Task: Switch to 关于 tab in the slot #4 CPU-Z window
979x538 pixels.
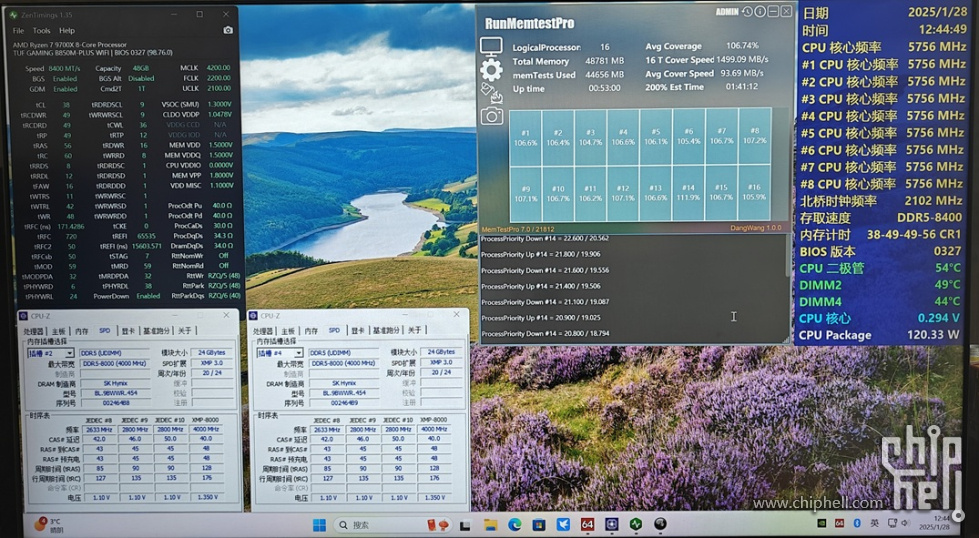Action: [x=415, y=330]
